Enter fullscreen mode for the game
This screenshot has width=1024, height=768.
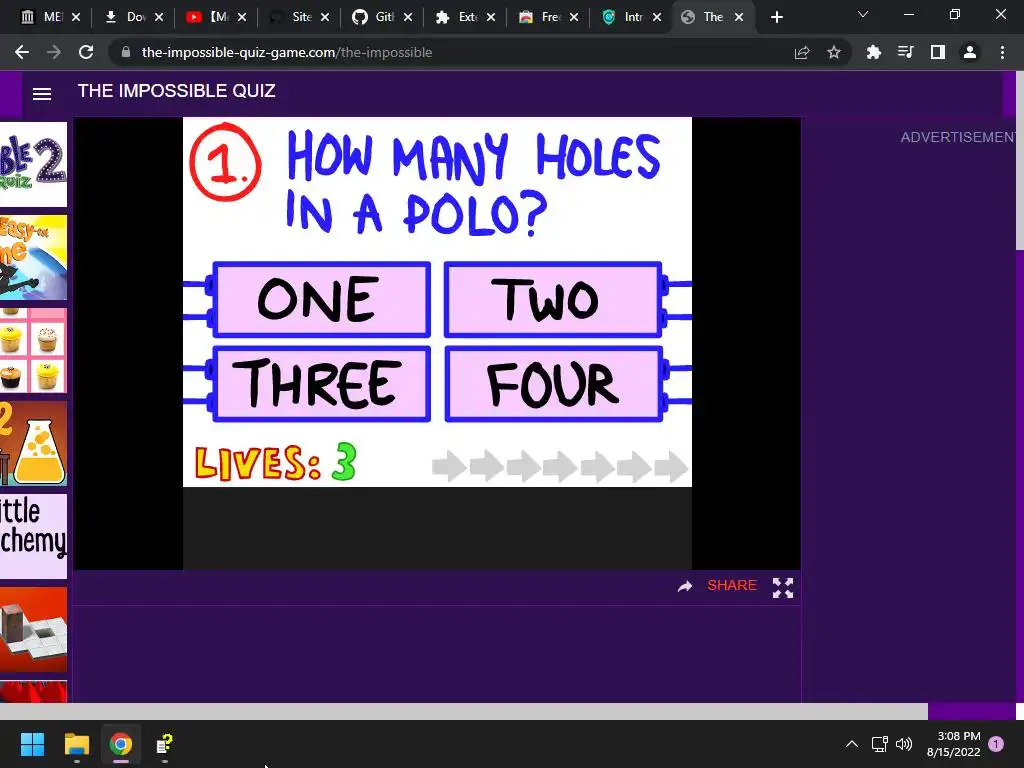[783, 588]
